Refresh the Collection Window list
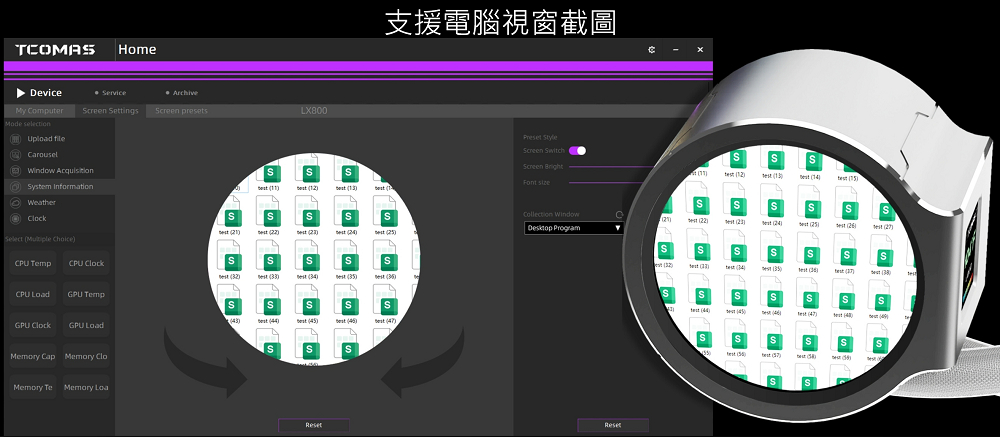1000x437 pixels. click(619, 214)
